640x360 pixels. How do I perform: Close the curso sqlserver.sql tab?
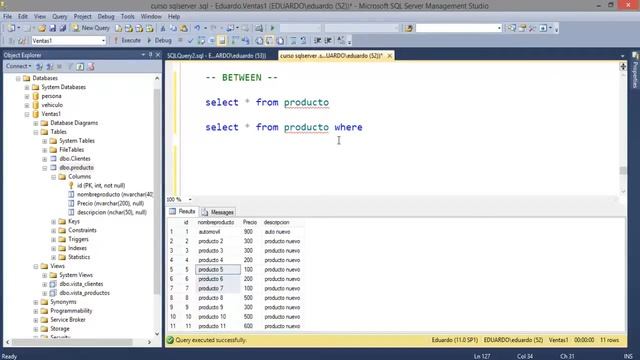tap(389, 56)
